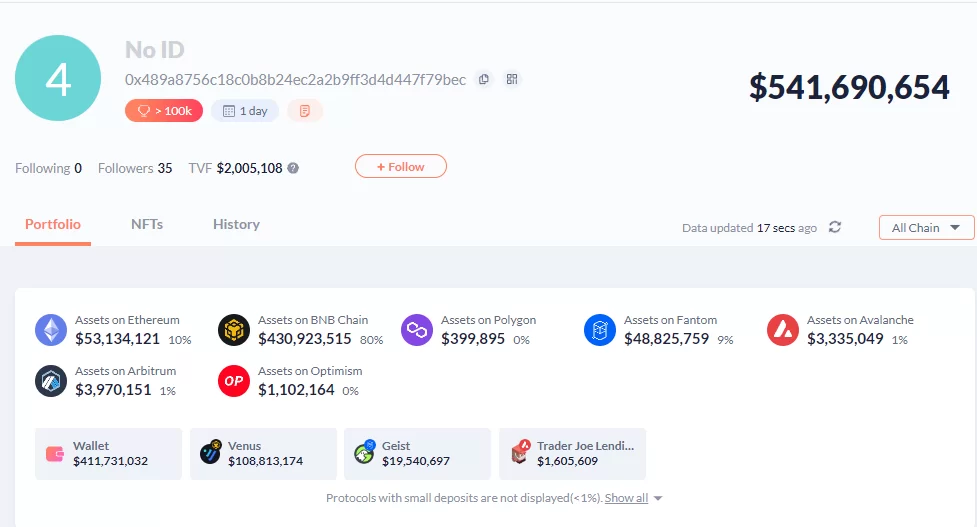Click the >100k badge
The height and width of the screenshot is (527, 977).
point(164,111)
